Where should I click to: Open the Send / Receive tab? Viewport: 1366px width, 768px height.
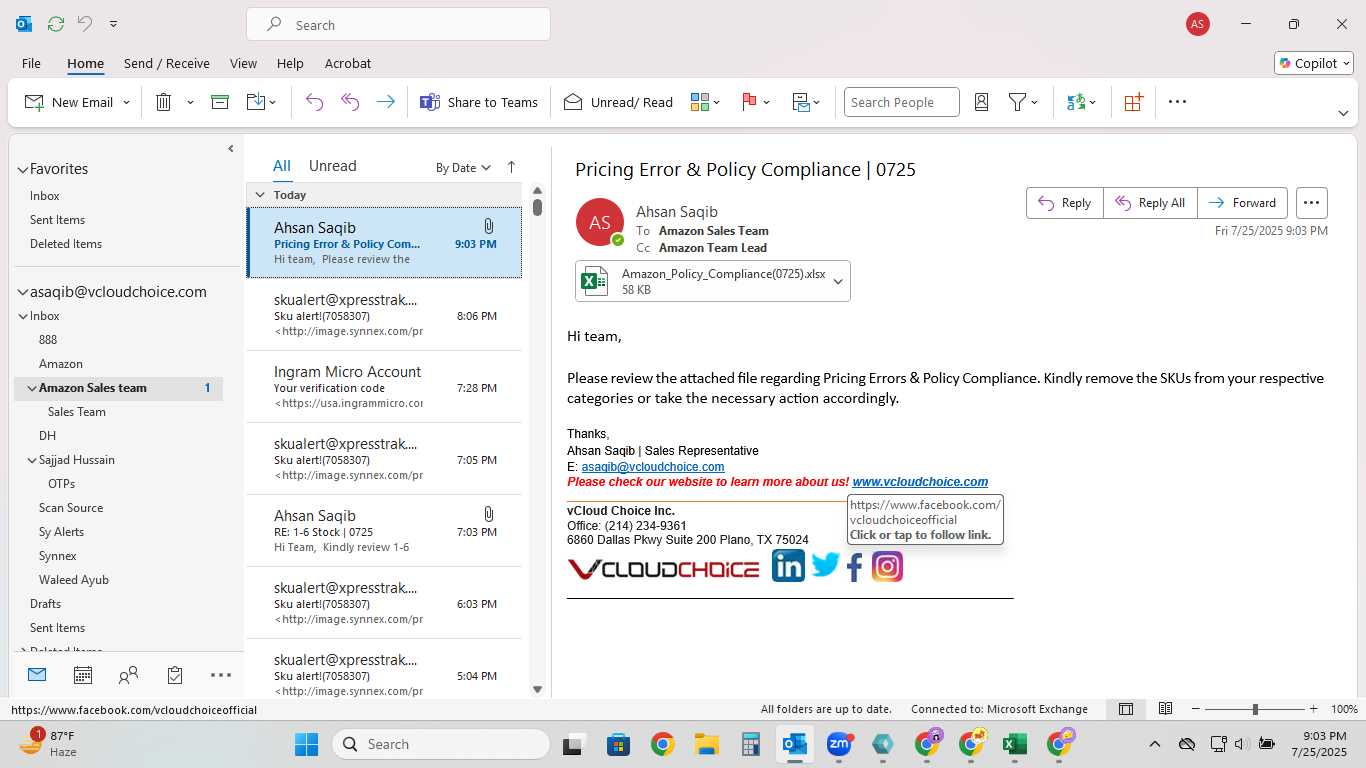[167, 63]
